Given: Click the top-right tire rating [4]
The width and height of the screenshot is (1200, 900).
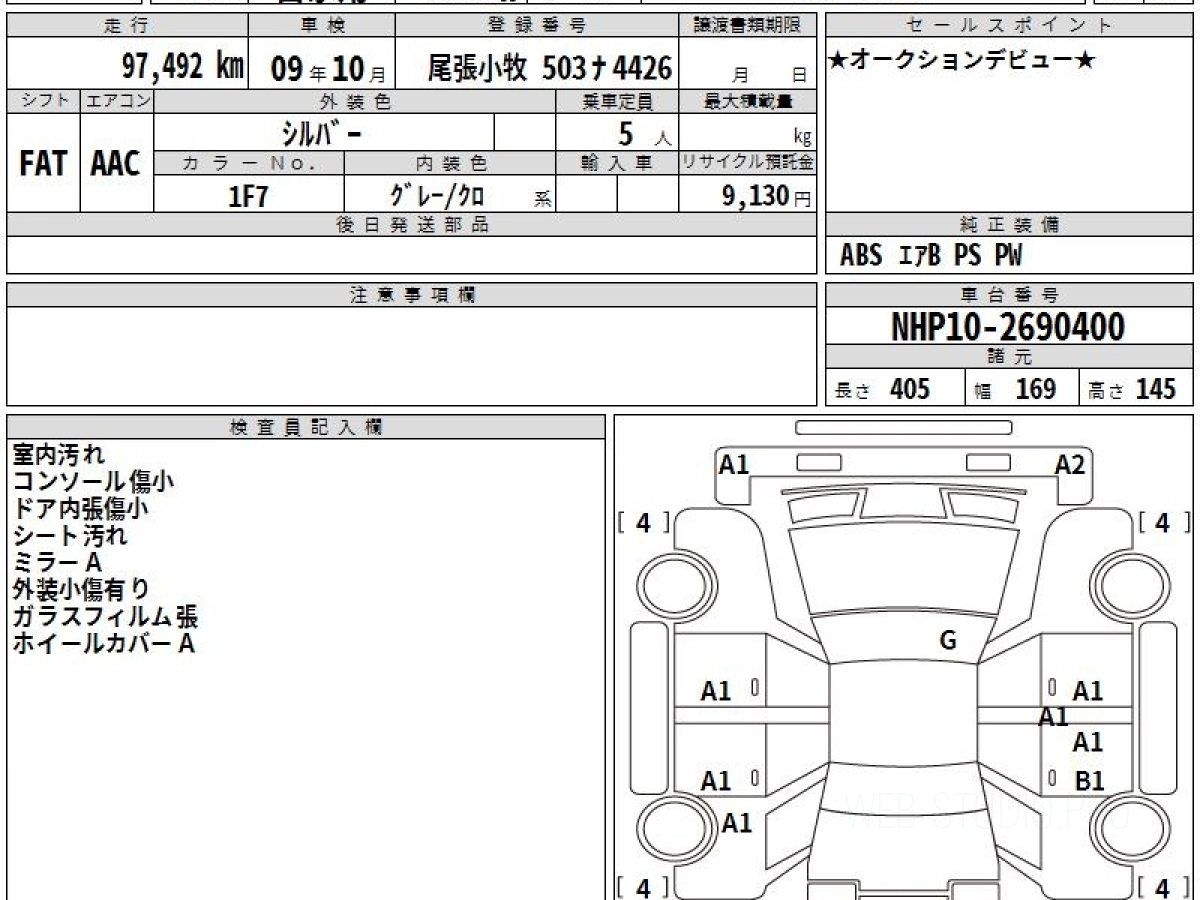Looking at the screenshot, I should (1162, 522).
